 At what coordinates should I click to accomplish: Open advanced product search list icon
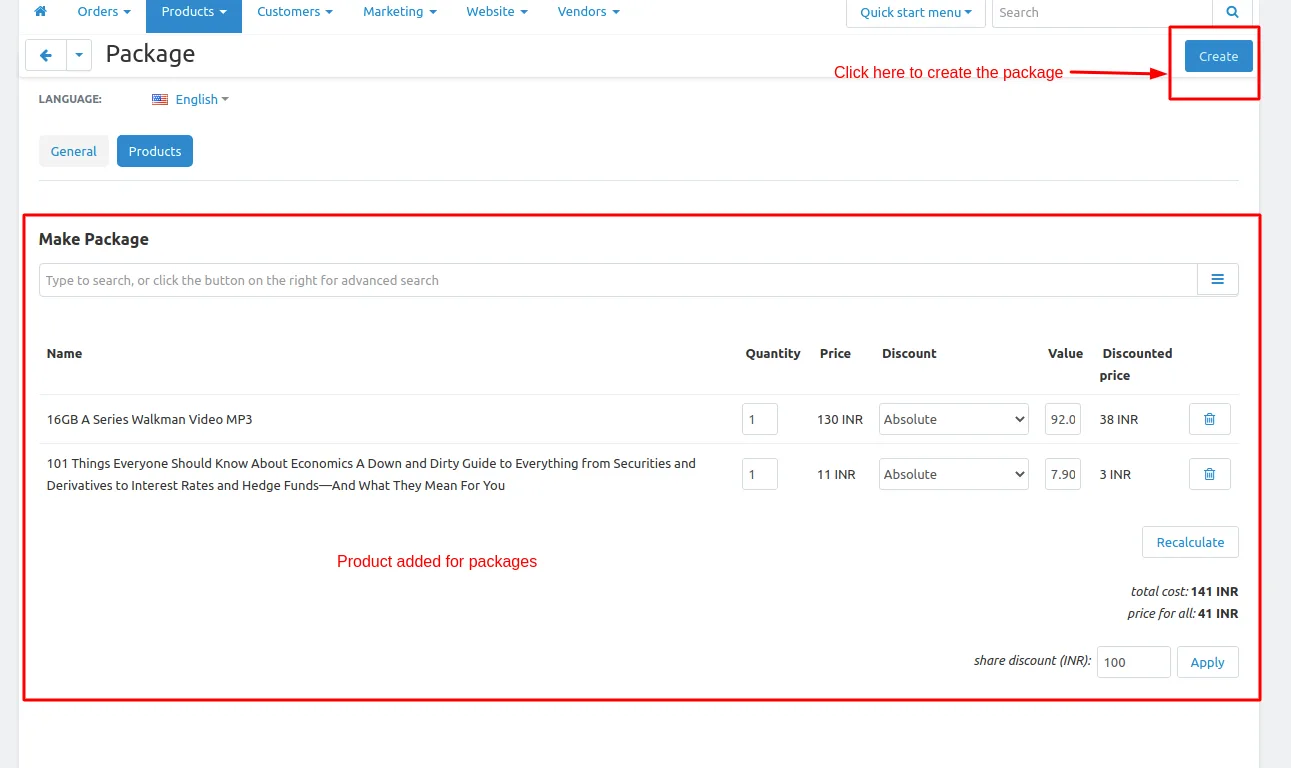[1217, 280]
